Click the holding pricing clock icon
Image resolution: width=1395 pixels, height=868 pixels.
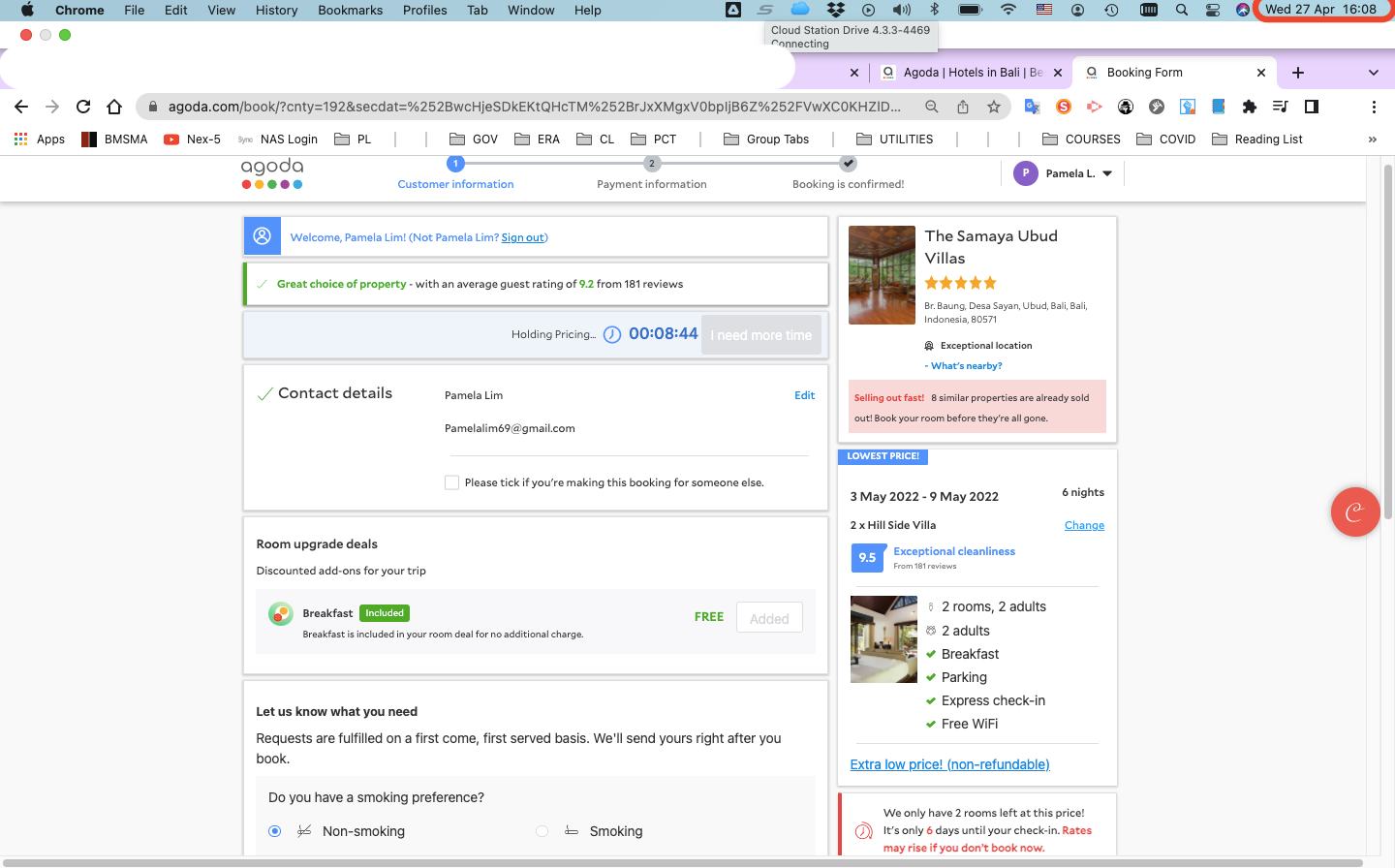[612, 334]
